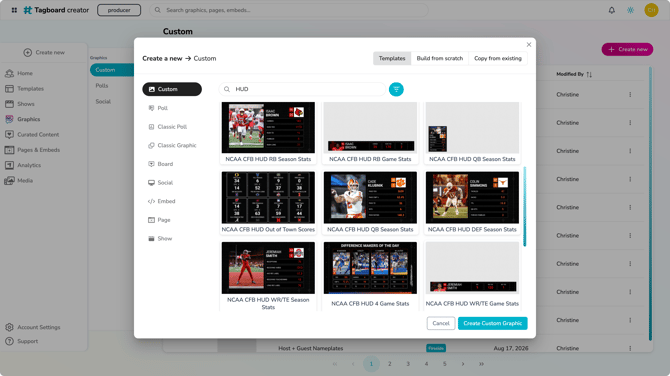Open Templates in the sidebar

pyautogui.click(x=24, y=88)
